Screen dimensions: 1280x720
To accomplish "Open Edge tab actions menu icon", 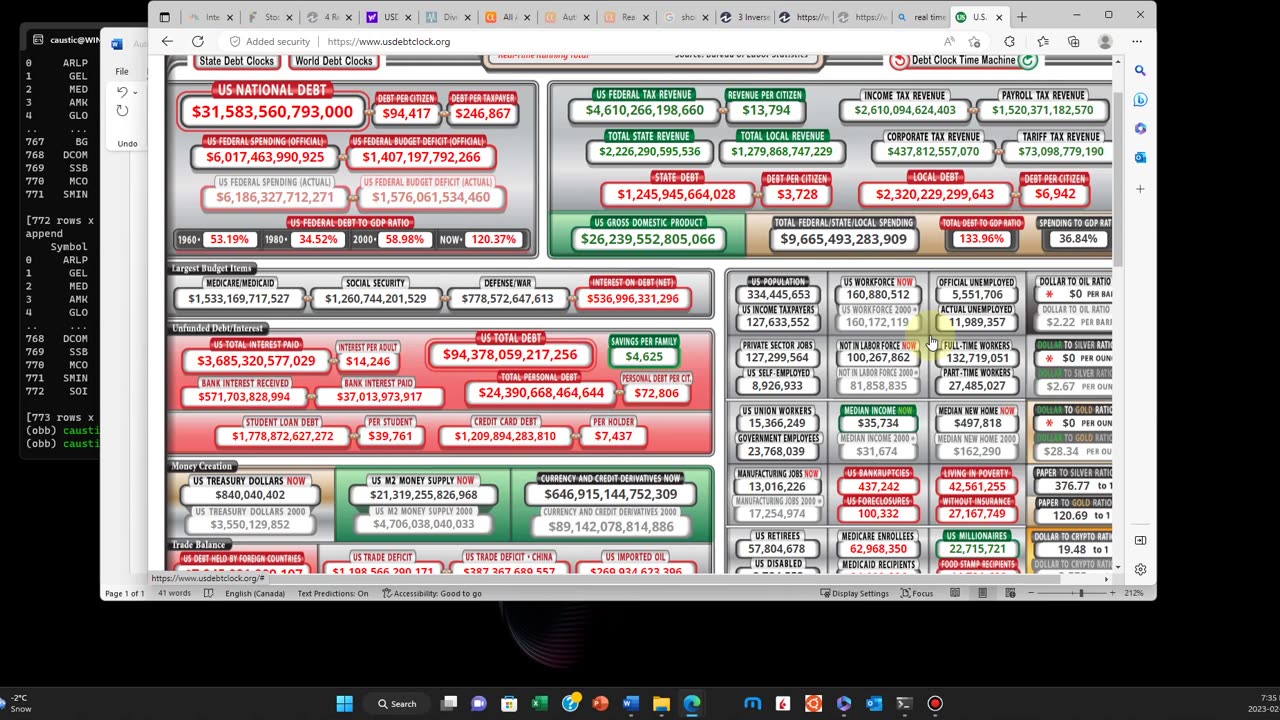I will 165,17.
